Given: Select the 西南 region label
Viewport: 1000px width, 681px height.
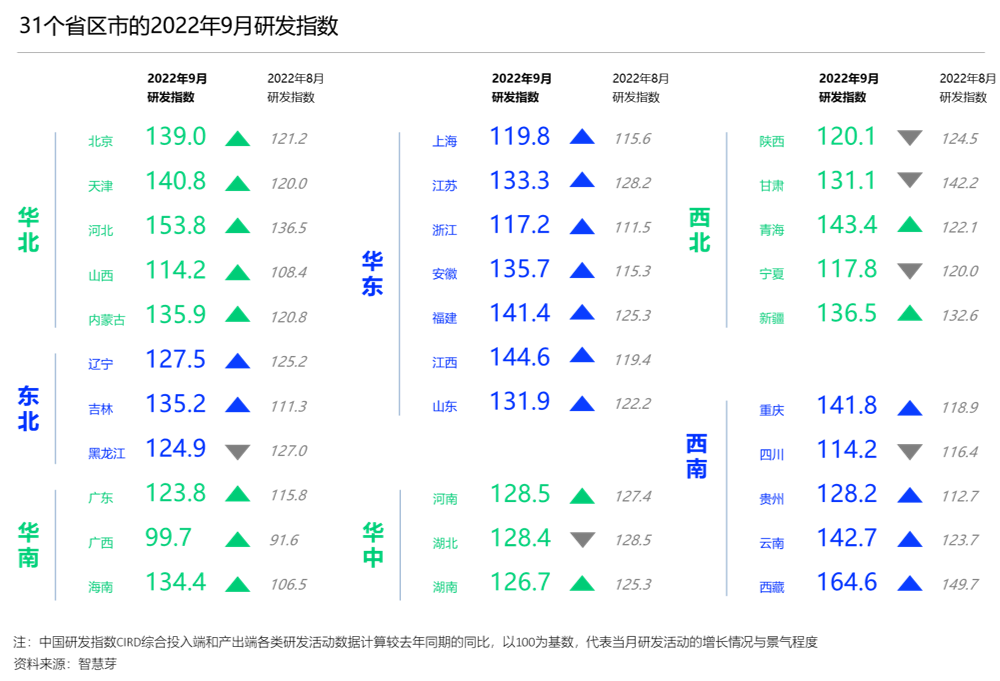Looking at the screenshot, I should click(697, 456).
